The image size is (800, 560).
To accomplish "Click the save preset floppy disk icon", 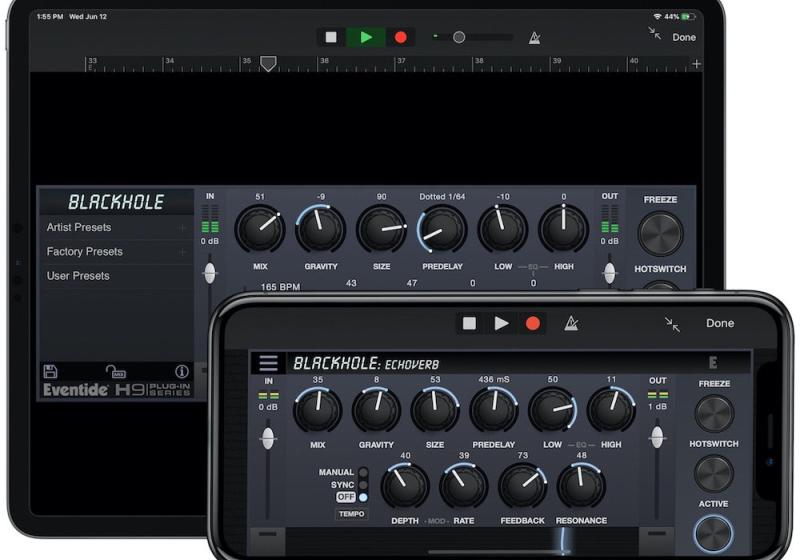I will (50, 371).
